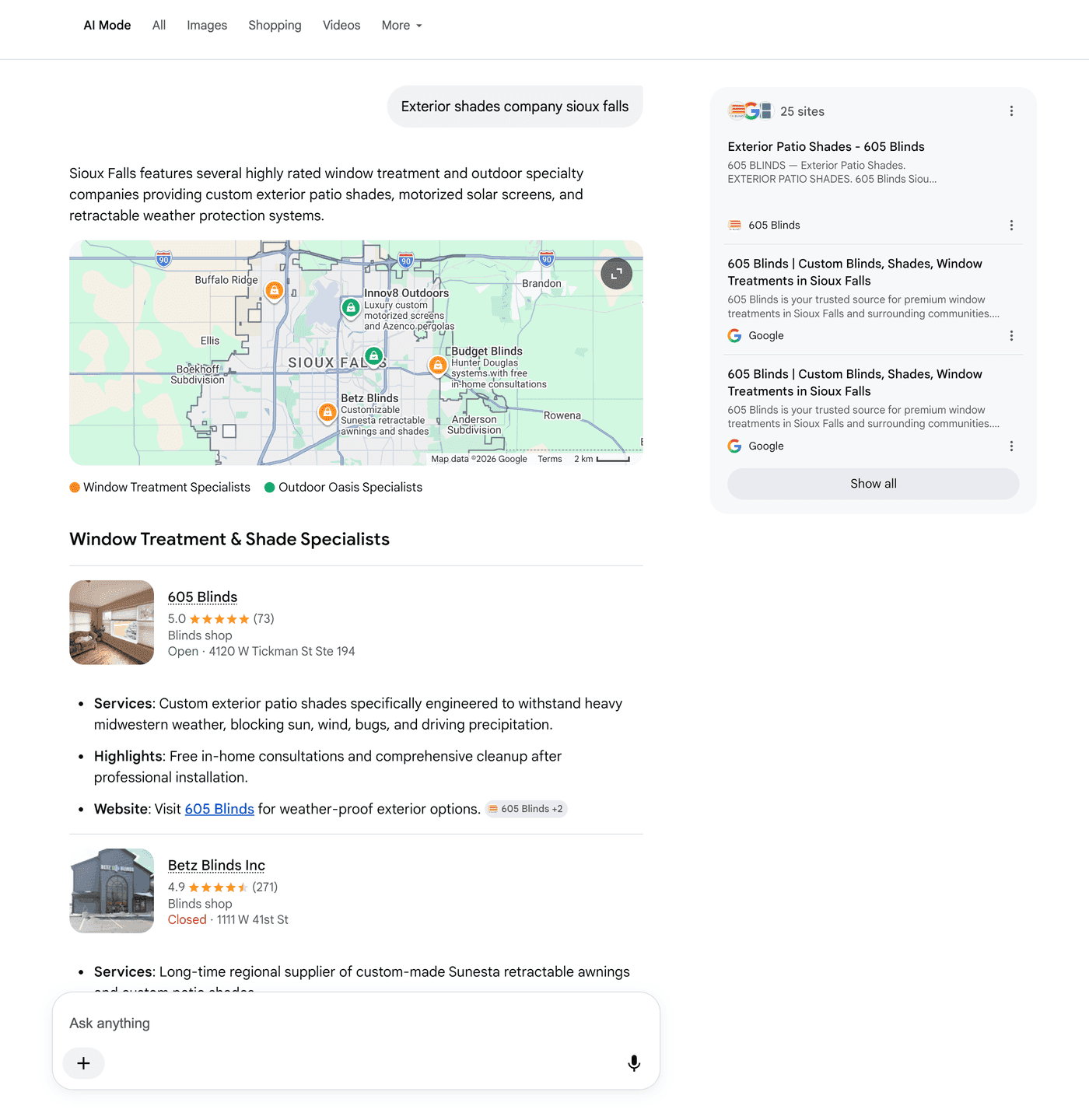The image size is (1089, 1120).
Task: Click the second Google logo source icon
Action: (734, 446)
